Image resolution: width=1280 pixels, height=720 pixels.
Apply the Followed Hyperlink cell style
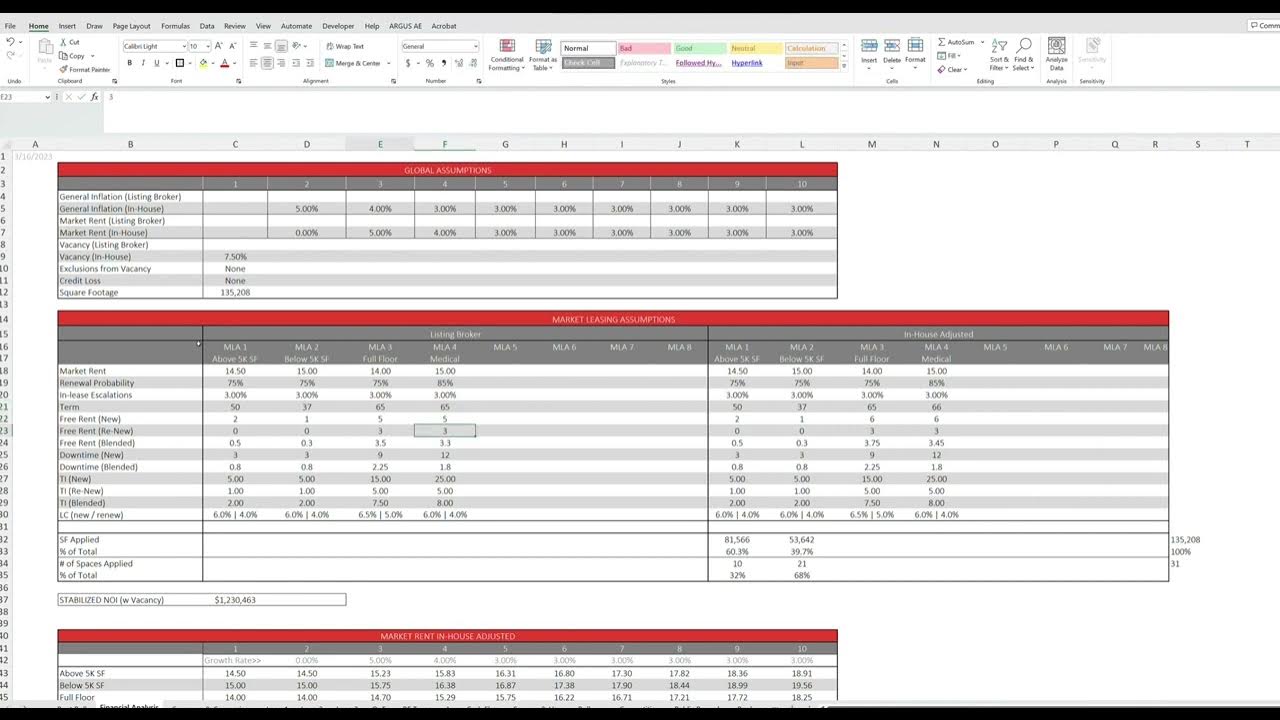coord(698,63)
